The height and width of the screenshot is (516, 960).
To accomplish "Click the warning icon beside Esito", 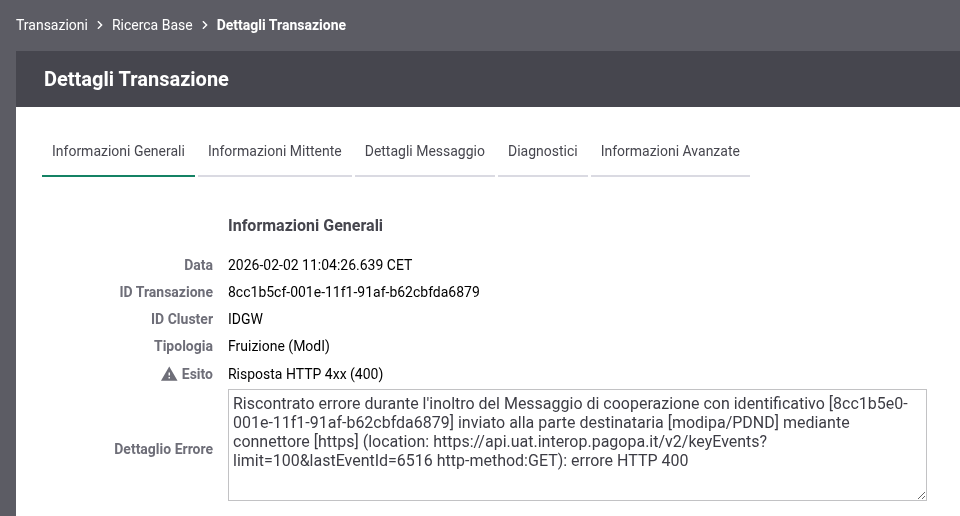I will click(169, 374).
